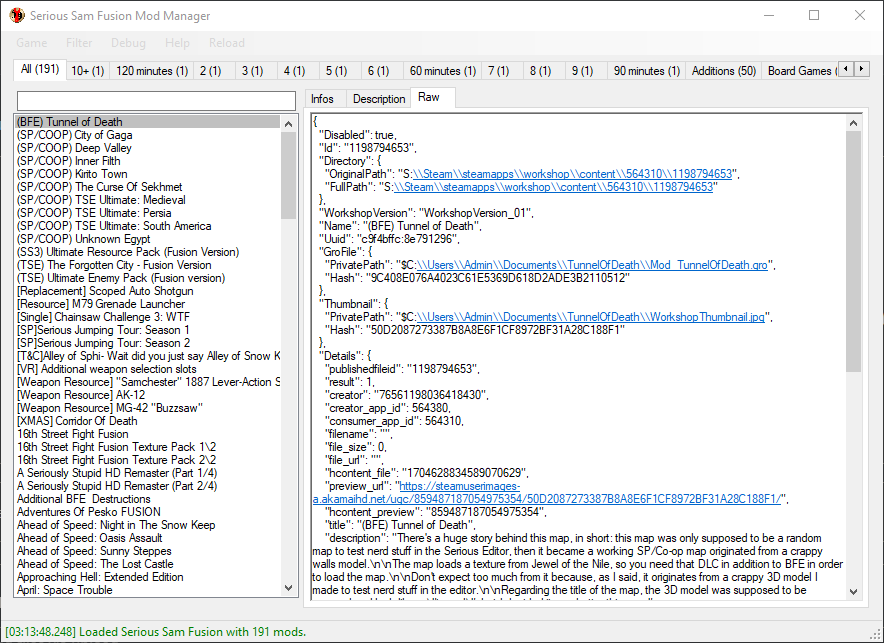Select (BFE) Tunnel of Death mod
Image resolution: width=884 pixels, height=643 pixels.
[x=148, y=122]
